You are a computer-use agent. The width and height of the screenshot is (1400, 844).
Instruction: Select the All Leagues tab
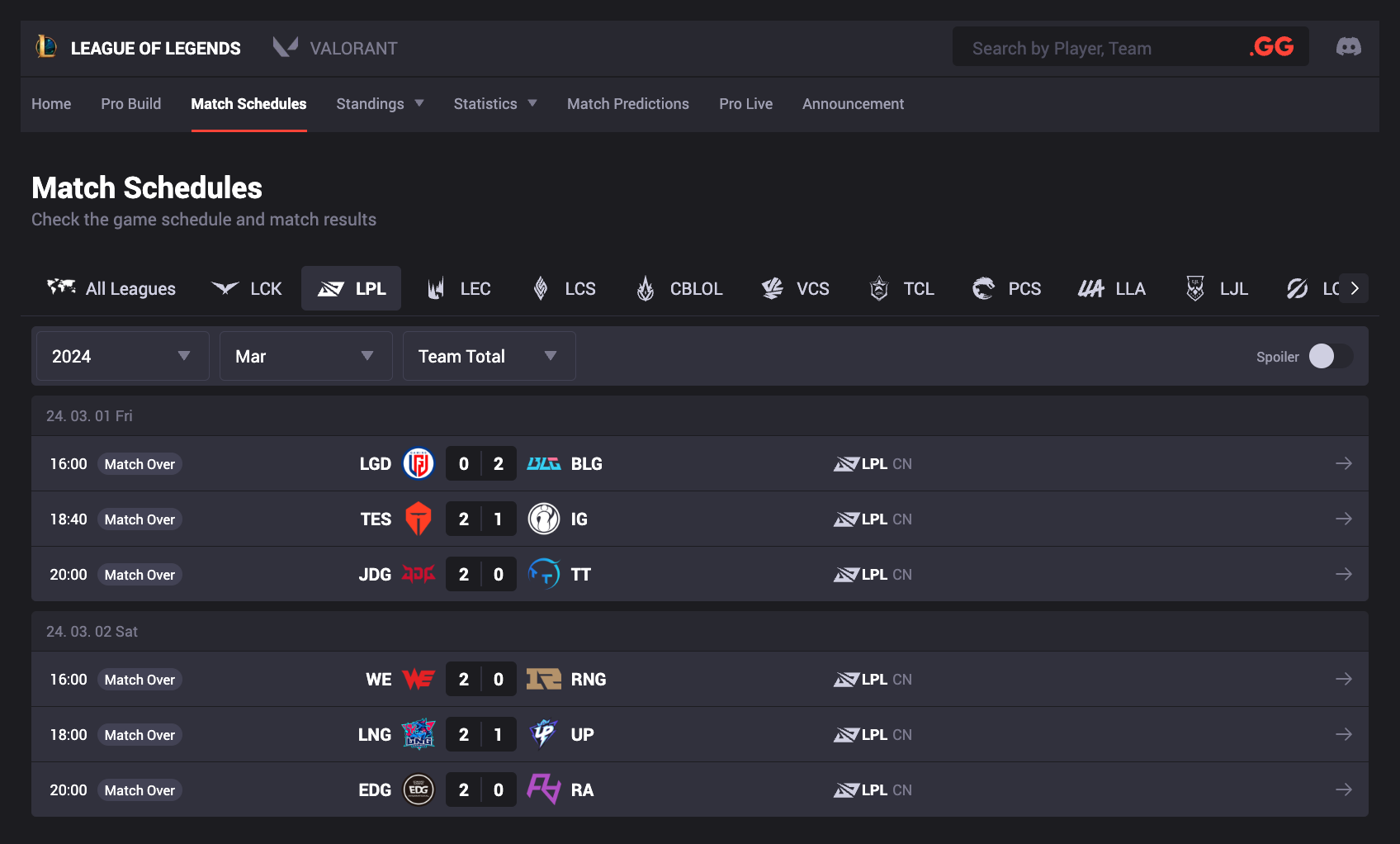tap(111, 288)
